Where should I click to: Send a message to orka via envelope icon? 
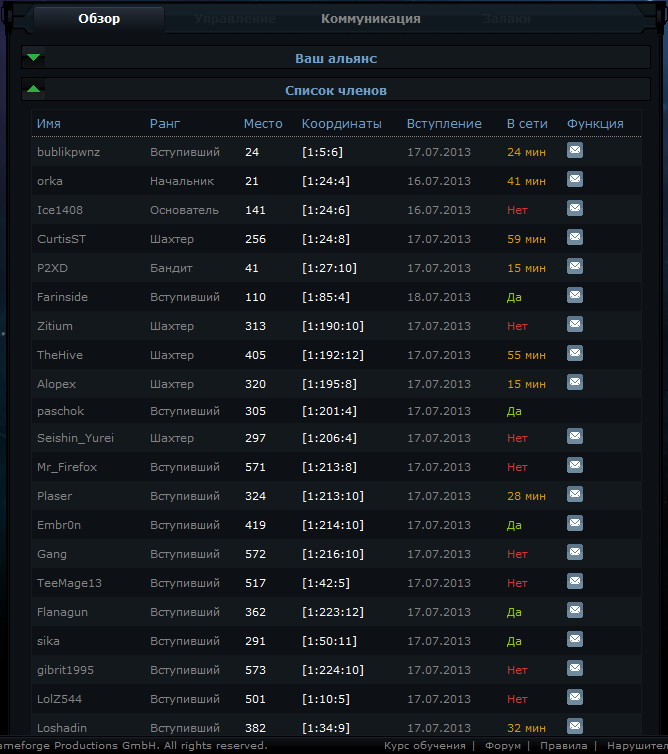tap(575, 180)
